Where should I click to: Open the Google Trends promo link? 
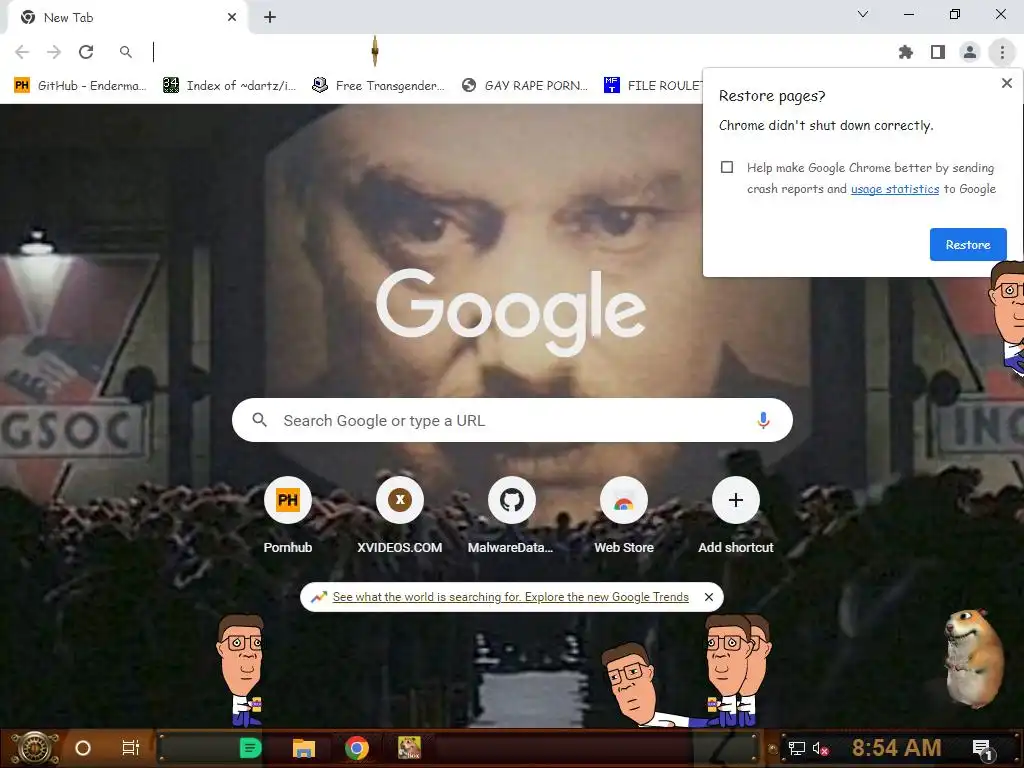pos(510,597)
